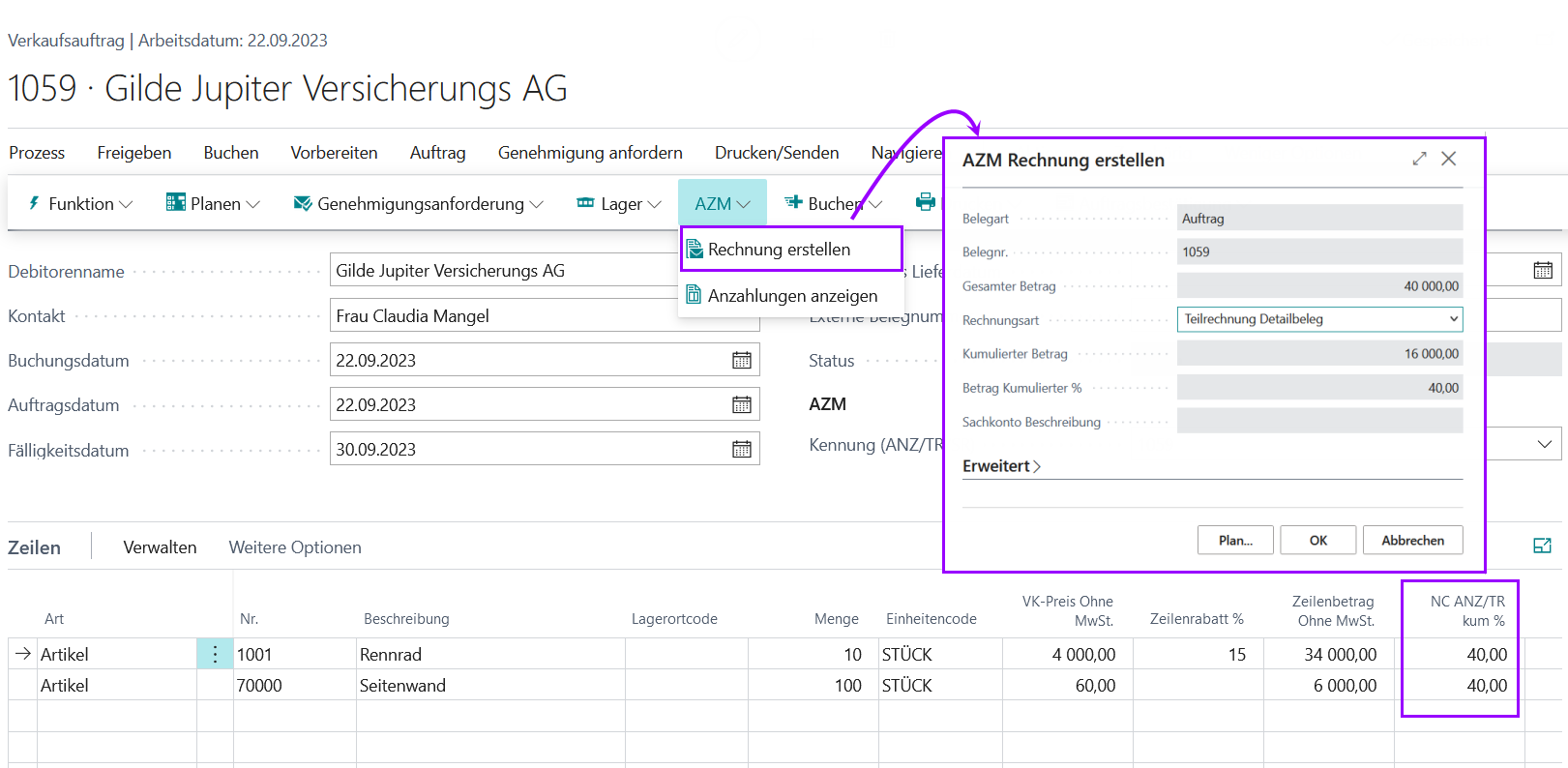Screen dimensions: 1568x768
Task: Open the Buchen menu tab
Action: click(231, 153)
